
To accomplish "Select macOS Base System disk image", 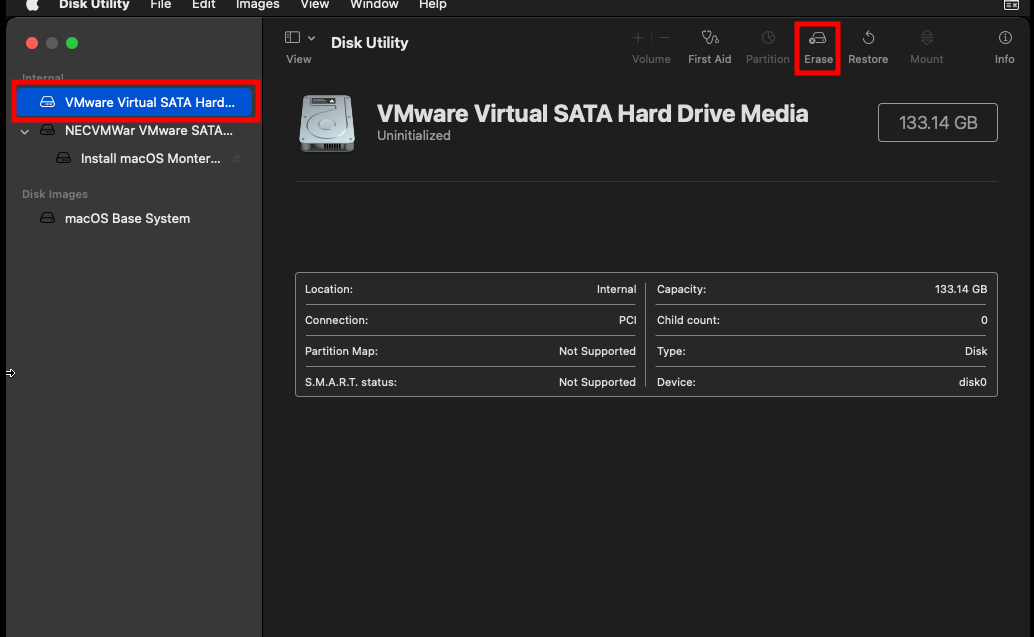I will point(135,218).
